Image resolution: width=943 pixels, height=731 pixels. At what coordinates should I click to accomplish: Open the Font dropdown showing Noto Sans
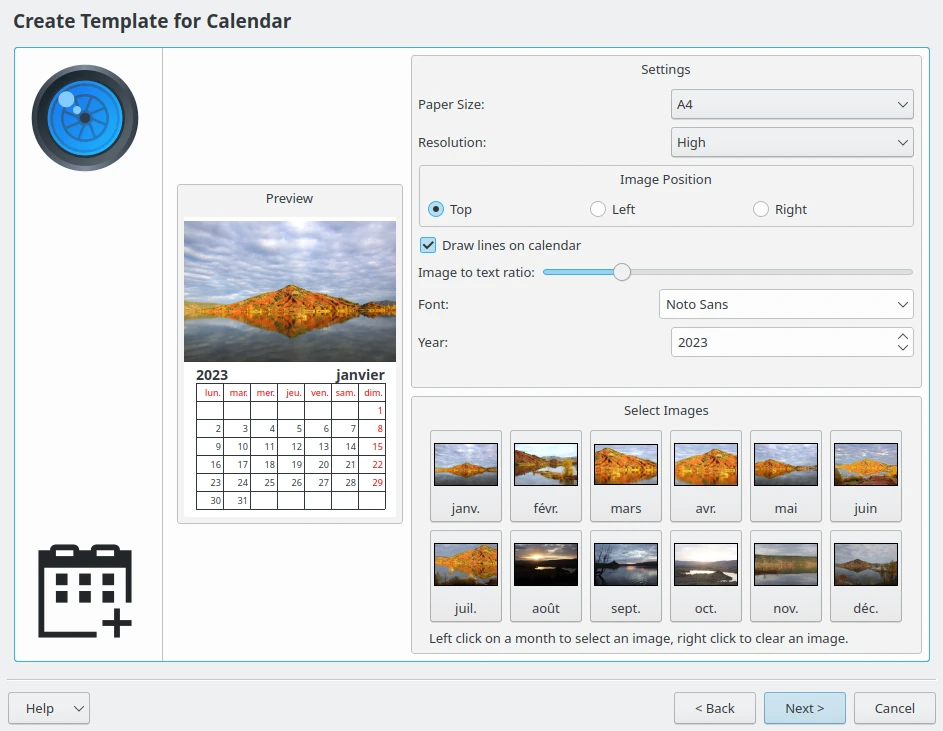786,304
